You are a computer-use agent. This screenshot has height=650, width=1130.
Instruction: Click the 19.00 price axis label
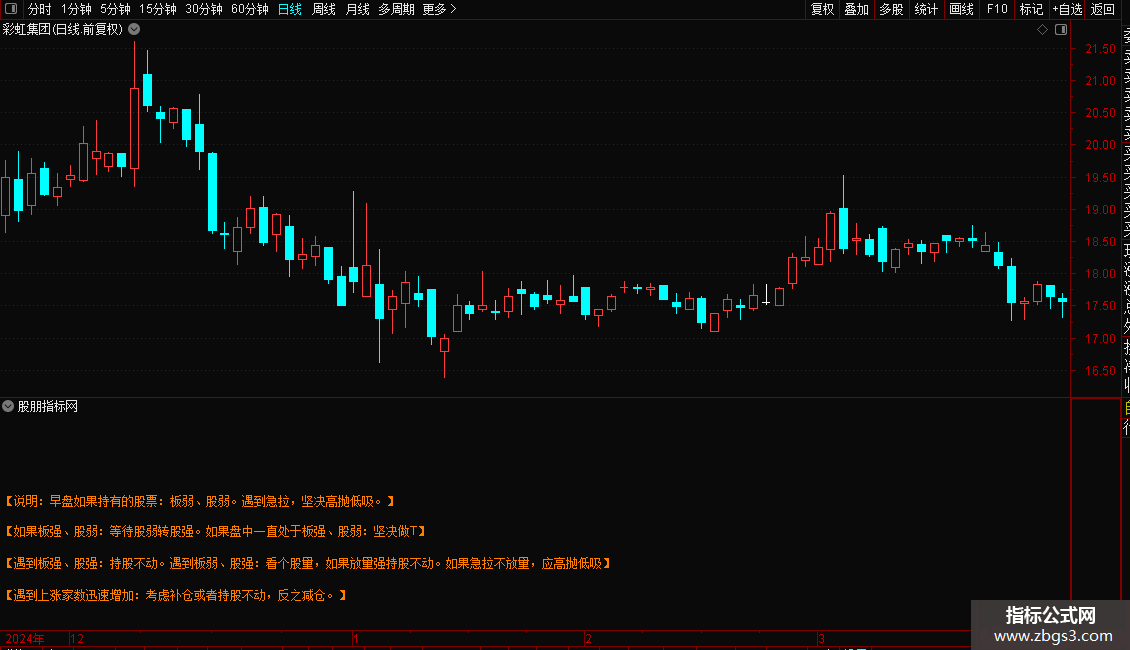click(x=1100, y=210)
